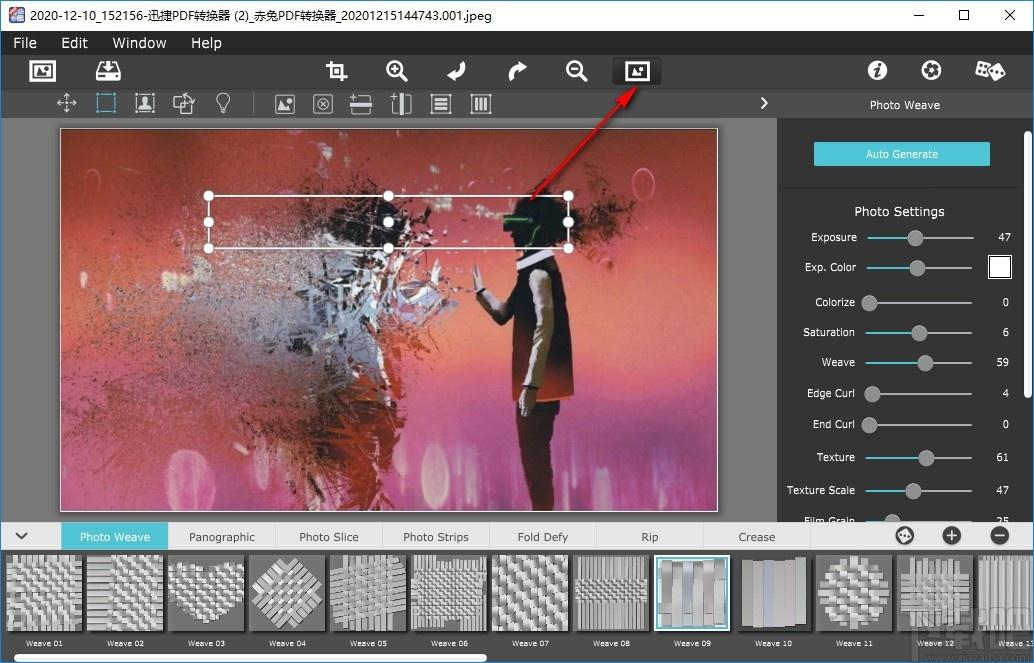Select the Weave 11 preset thumbnail

point(854,594)
